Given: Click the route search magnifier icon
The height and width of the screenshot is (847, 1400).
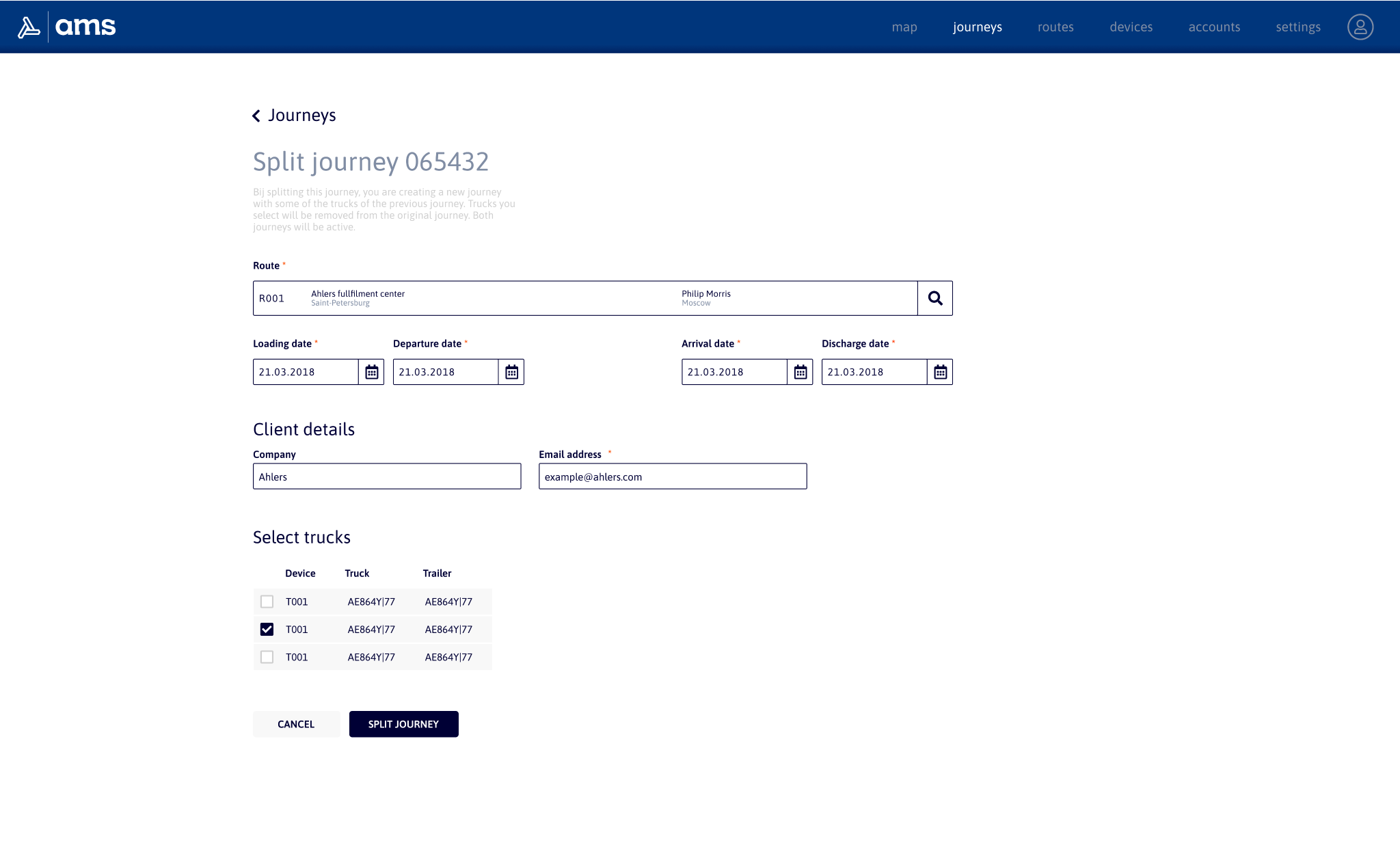Looking at the screenshot, I should pos(935,298).
